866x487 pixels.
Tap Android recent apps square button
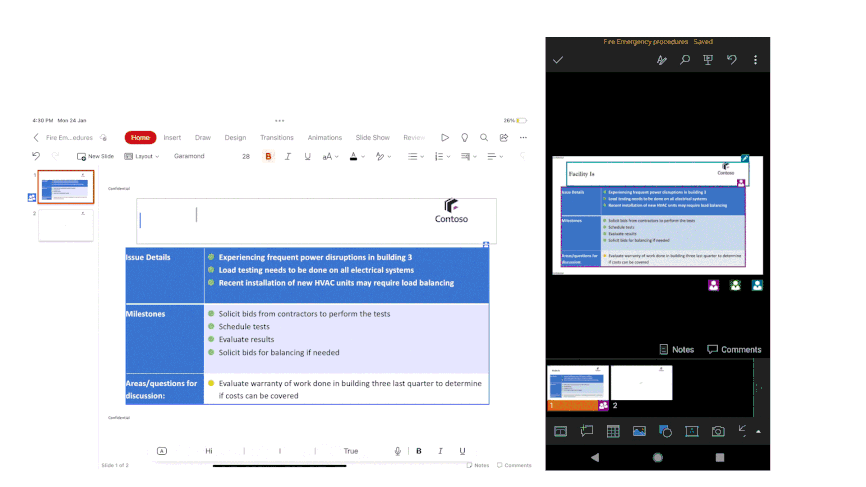point(720,457)
